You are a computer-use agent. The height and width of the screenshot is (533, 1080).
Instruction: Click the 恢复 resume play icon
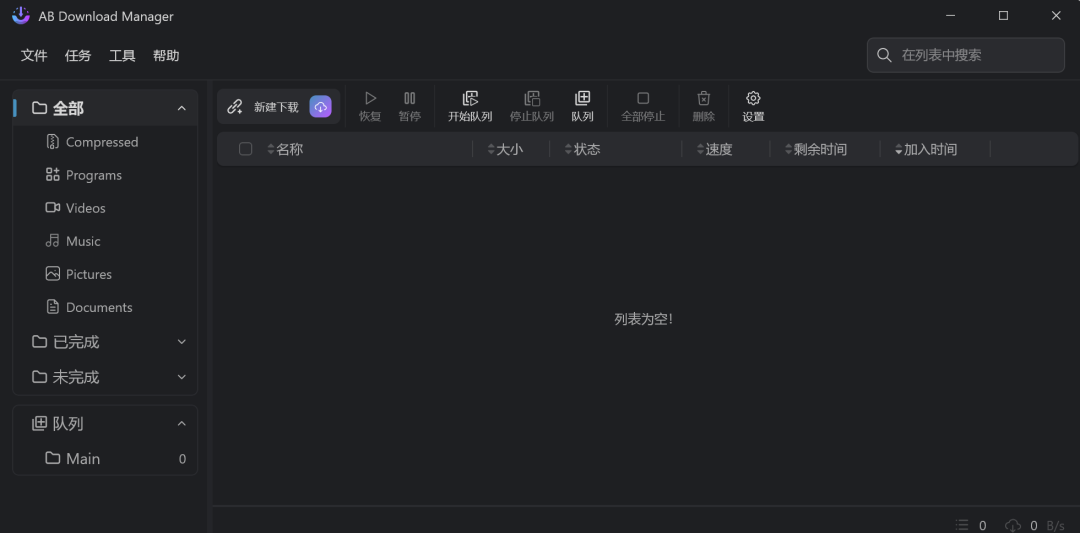[x=371, y=98]
